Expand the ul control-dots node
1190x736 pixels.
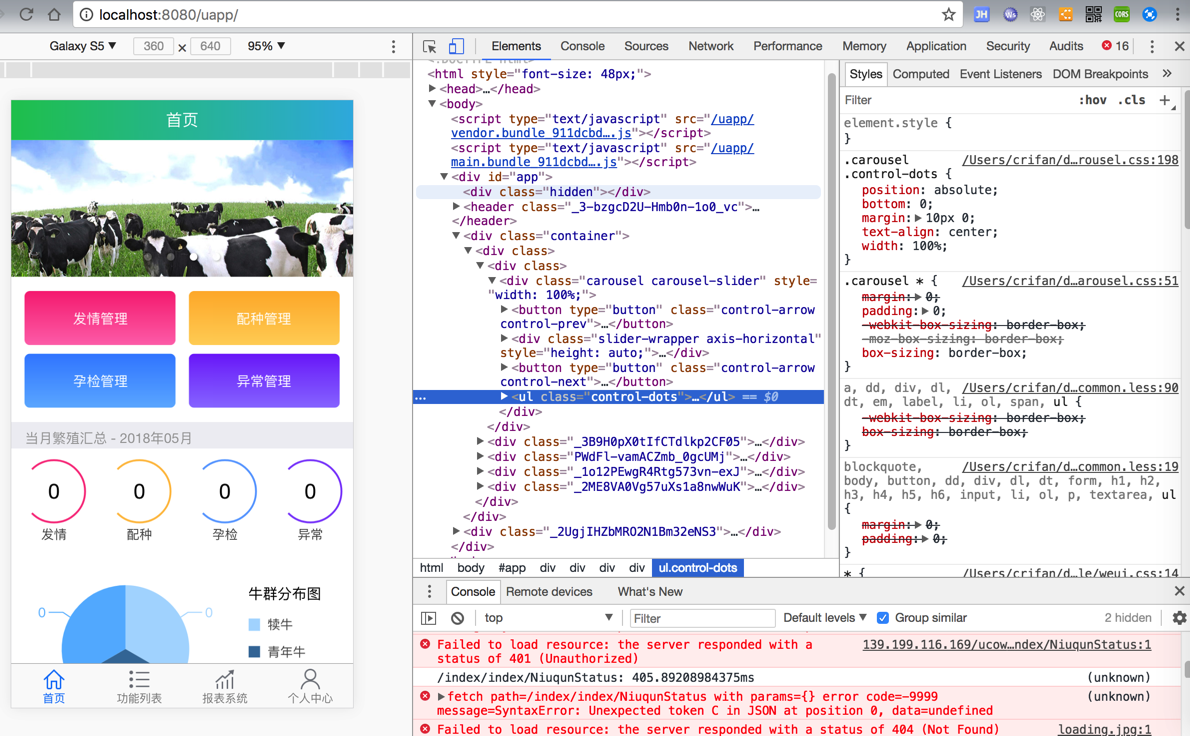(505, 397)
